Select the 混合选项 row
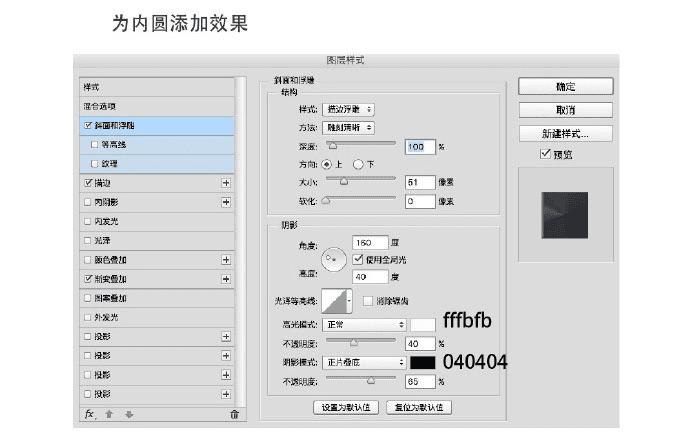The height and width of the screenshot is (432, 690). (x=157, y=106)
